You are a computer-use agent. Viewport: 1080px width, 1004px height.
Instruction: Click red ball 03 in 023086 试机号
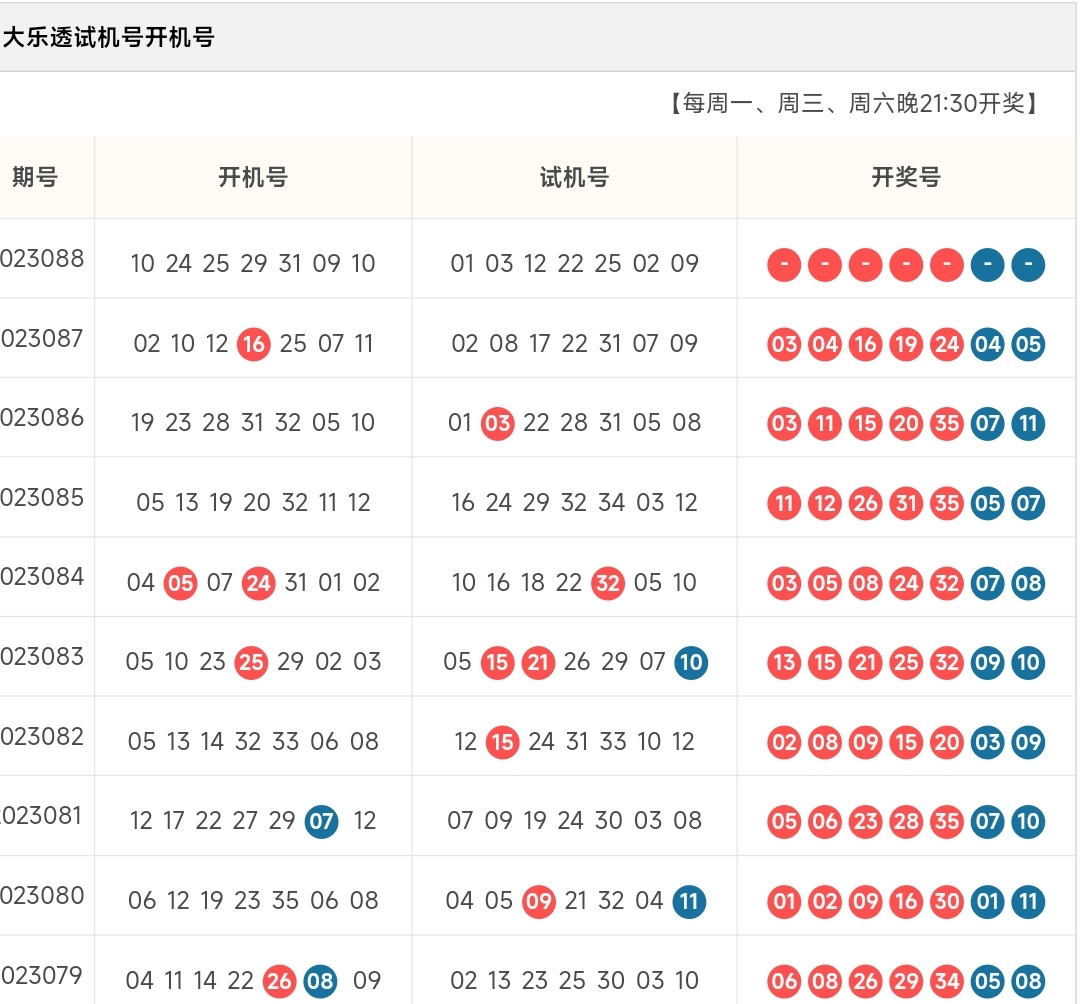click(497, 423)
